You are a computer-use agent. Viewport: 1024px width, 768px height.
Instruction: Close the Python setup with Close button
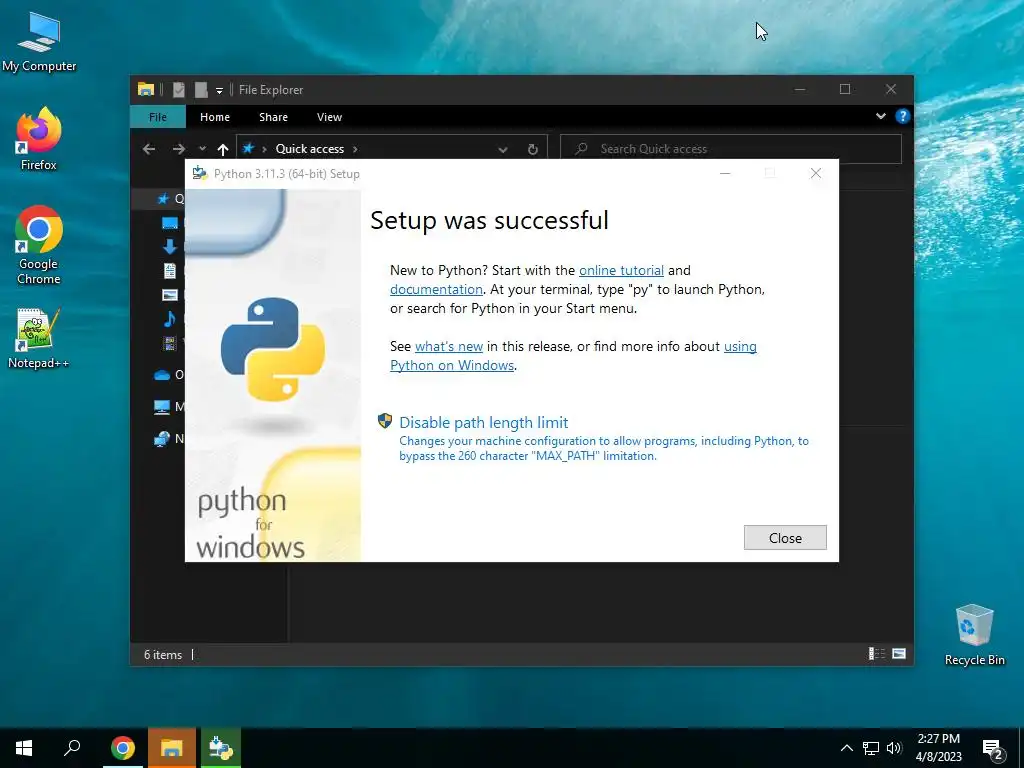[785, 537]
